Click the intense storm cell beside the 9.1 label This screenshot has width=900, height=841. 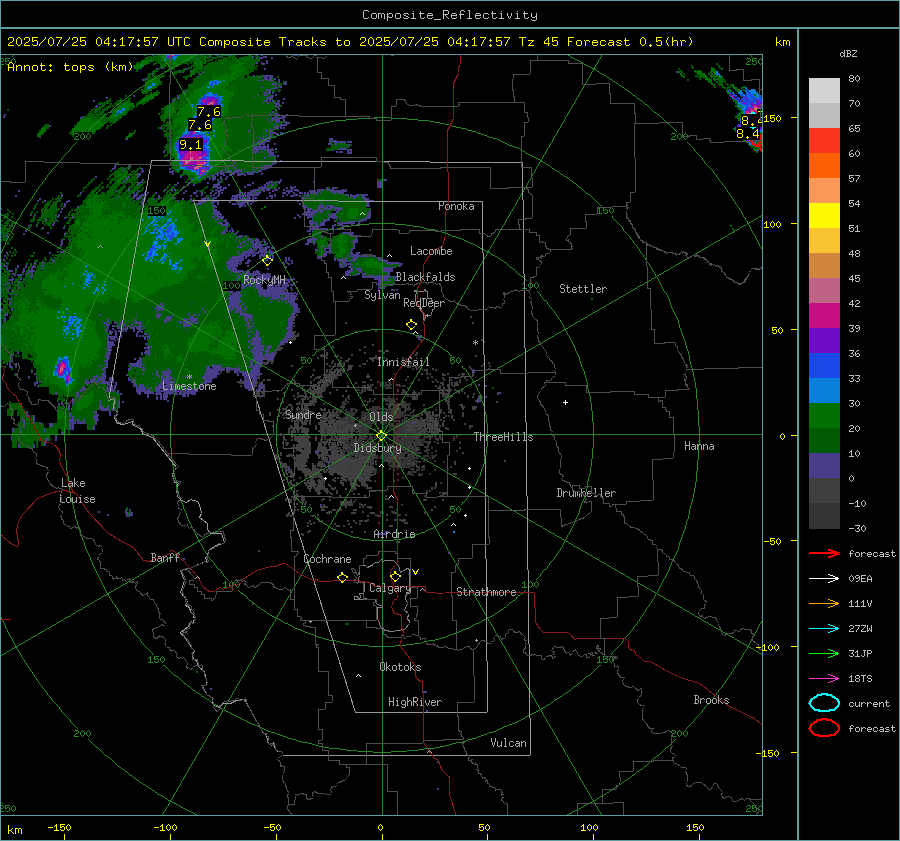(193, 158)
